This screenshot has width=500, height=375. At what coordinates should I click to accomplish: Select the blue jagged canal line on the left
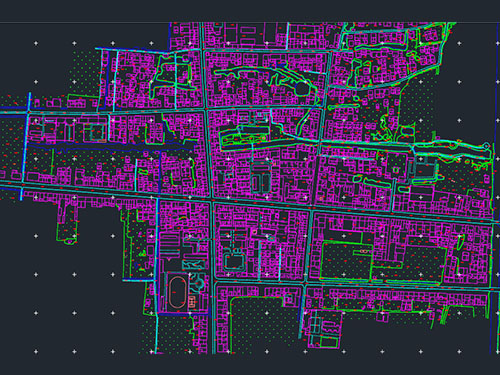coord(110,148)
